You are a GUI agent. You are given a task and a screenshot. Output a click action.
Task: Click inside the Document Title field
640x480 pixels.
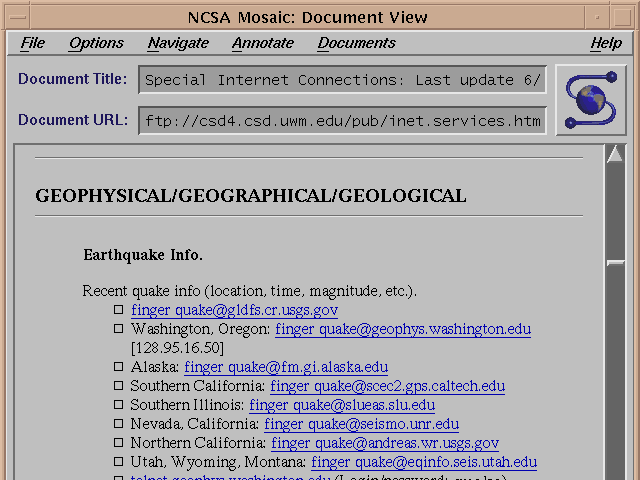click(x=343, y=80)
